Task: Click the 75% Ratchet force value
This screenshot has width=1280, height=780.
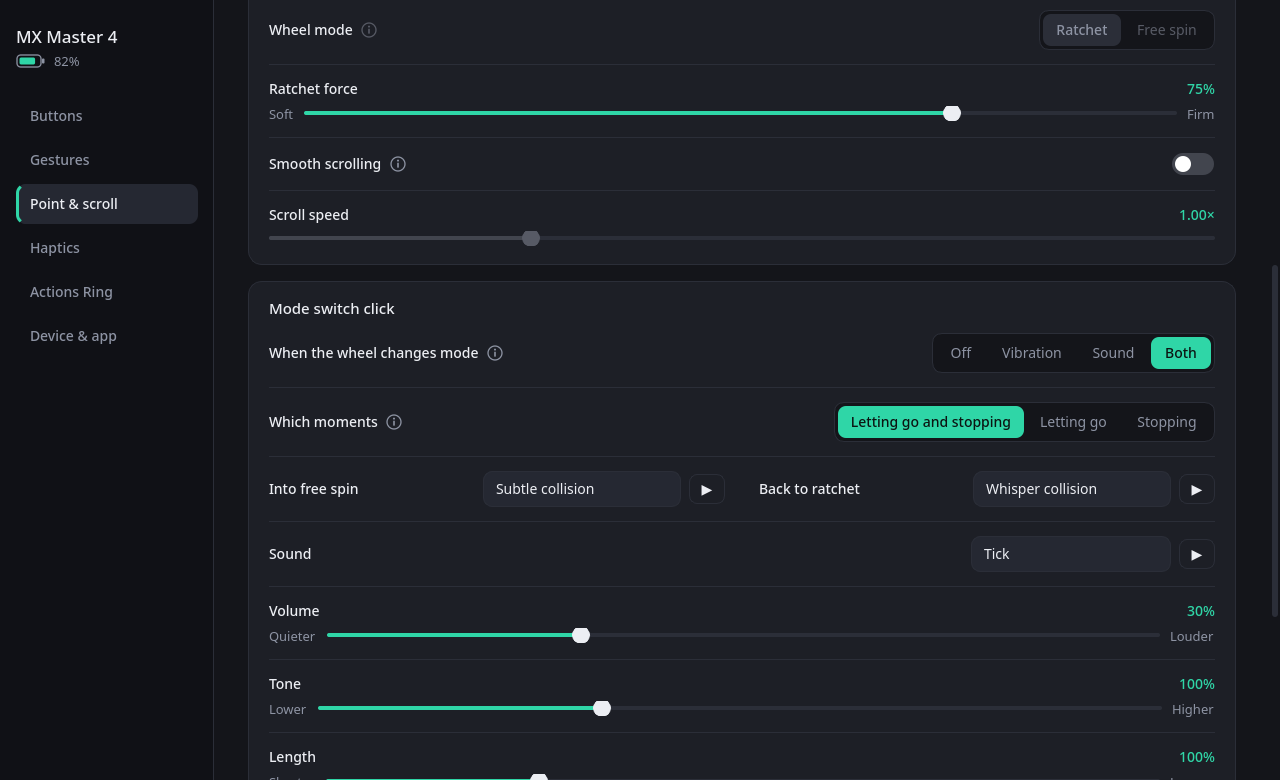Action: tap(1201, 89)
